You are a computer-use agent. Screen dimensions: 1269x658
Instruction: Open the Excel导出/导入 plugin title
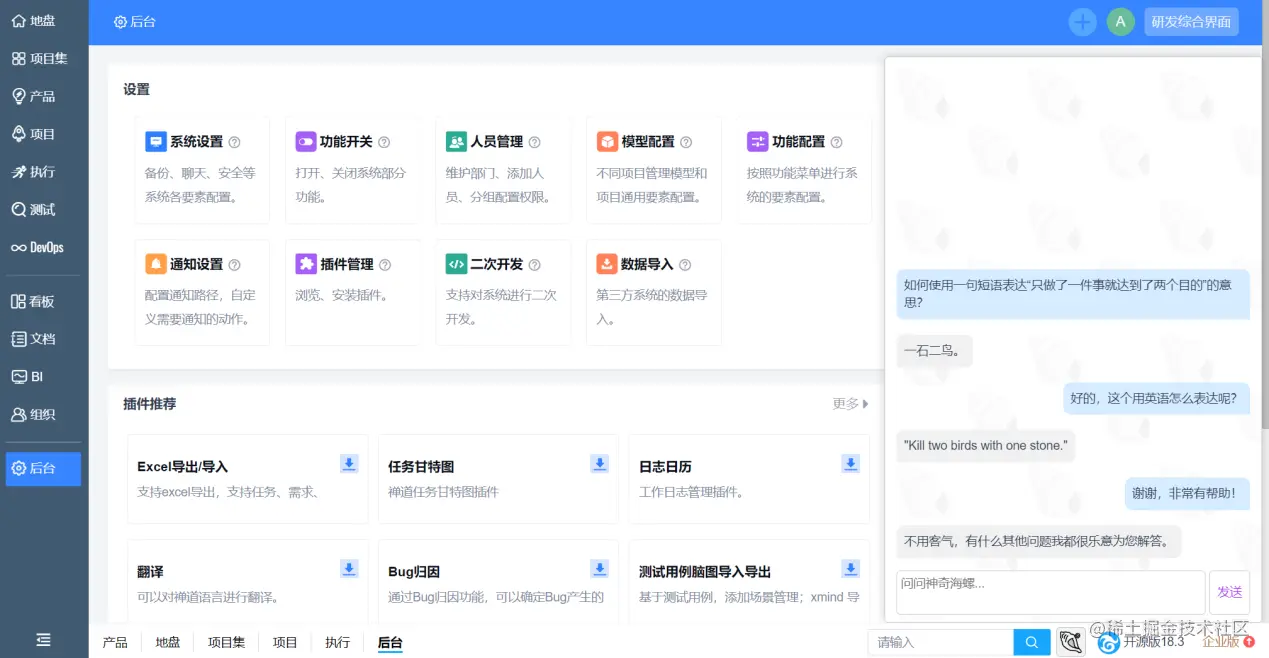click(x=183, y=467)
